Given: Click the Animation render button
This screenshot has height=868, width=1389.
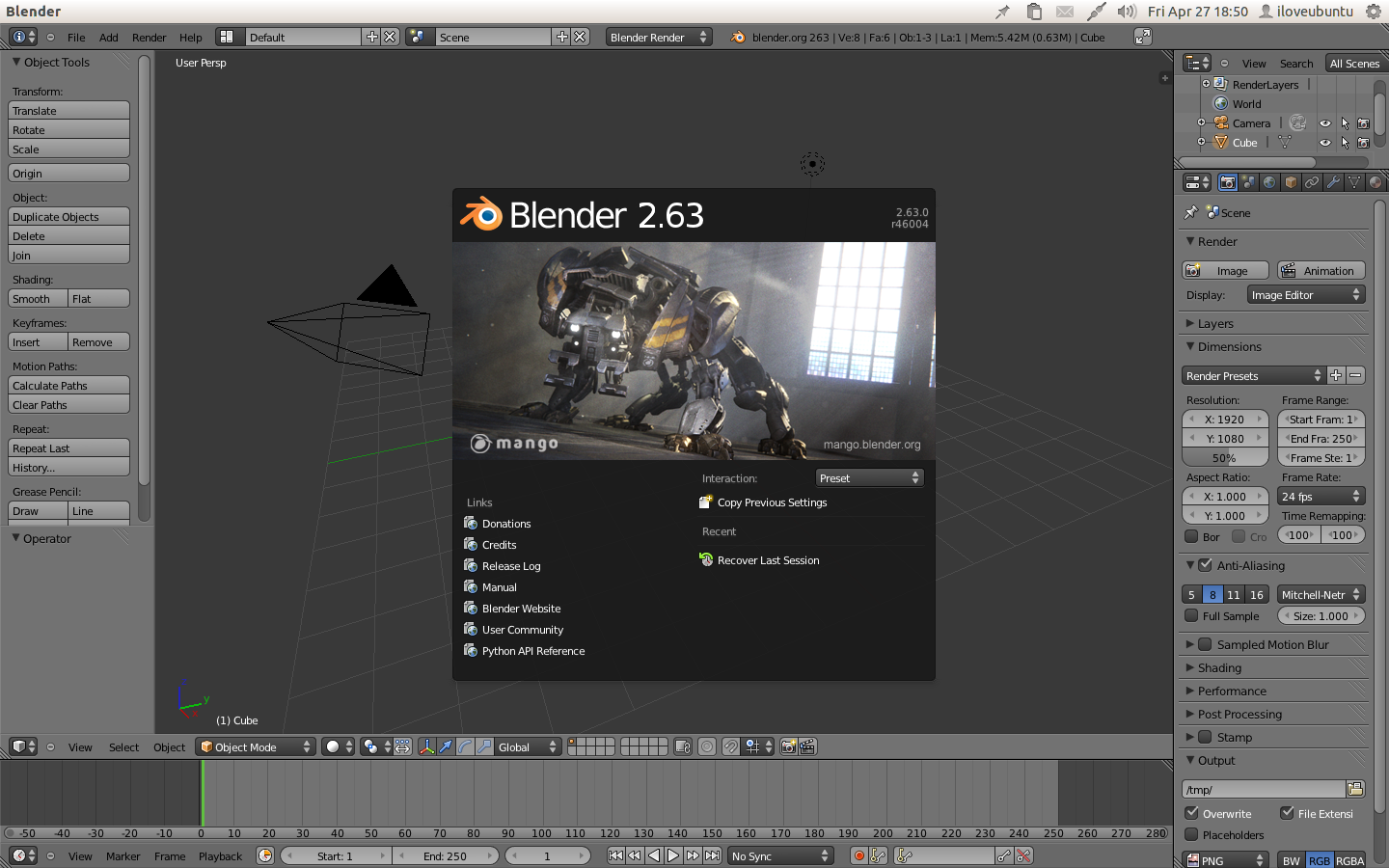Looking at the screenshot, I should click(1321, 270).
